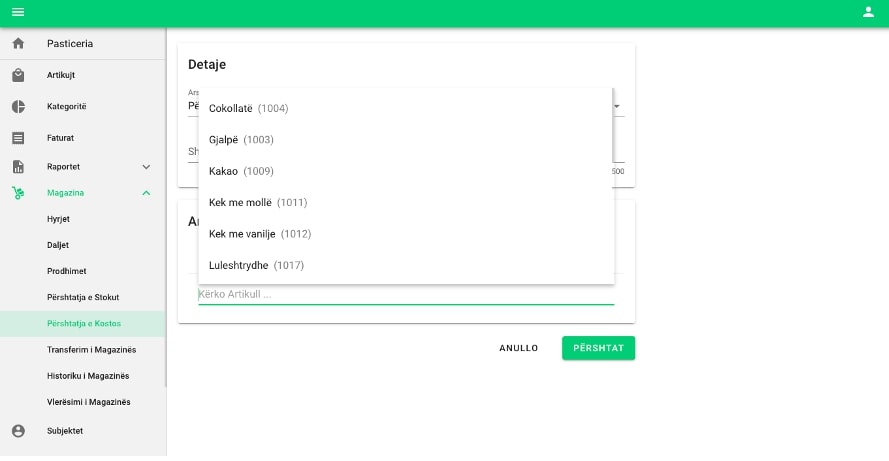Image resolution: width=889 pixels, height=461 pixels.
Task: Click the PËRSHTAT button
Action: click(598, 348)
